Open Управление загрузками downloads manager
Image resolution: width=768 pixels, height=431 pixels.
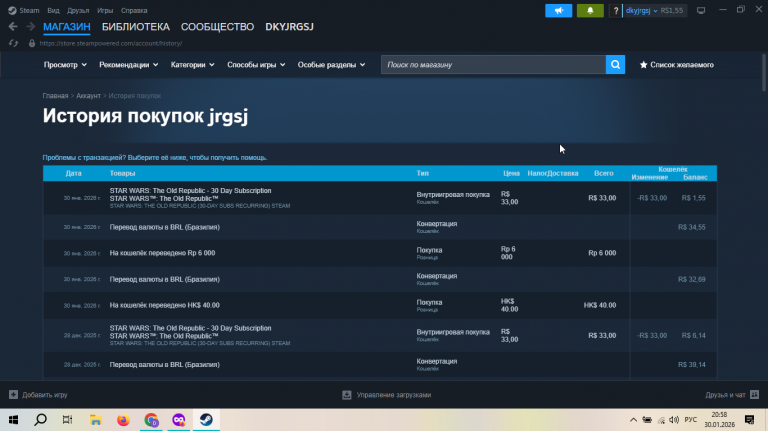click(386, 395)
